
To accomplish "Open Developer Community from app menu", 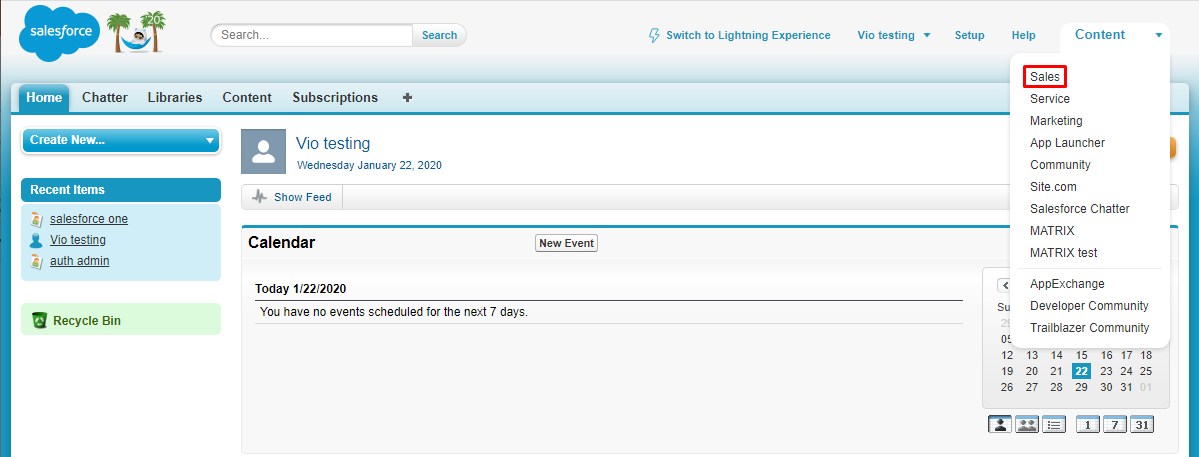I will coord(1090,306).
